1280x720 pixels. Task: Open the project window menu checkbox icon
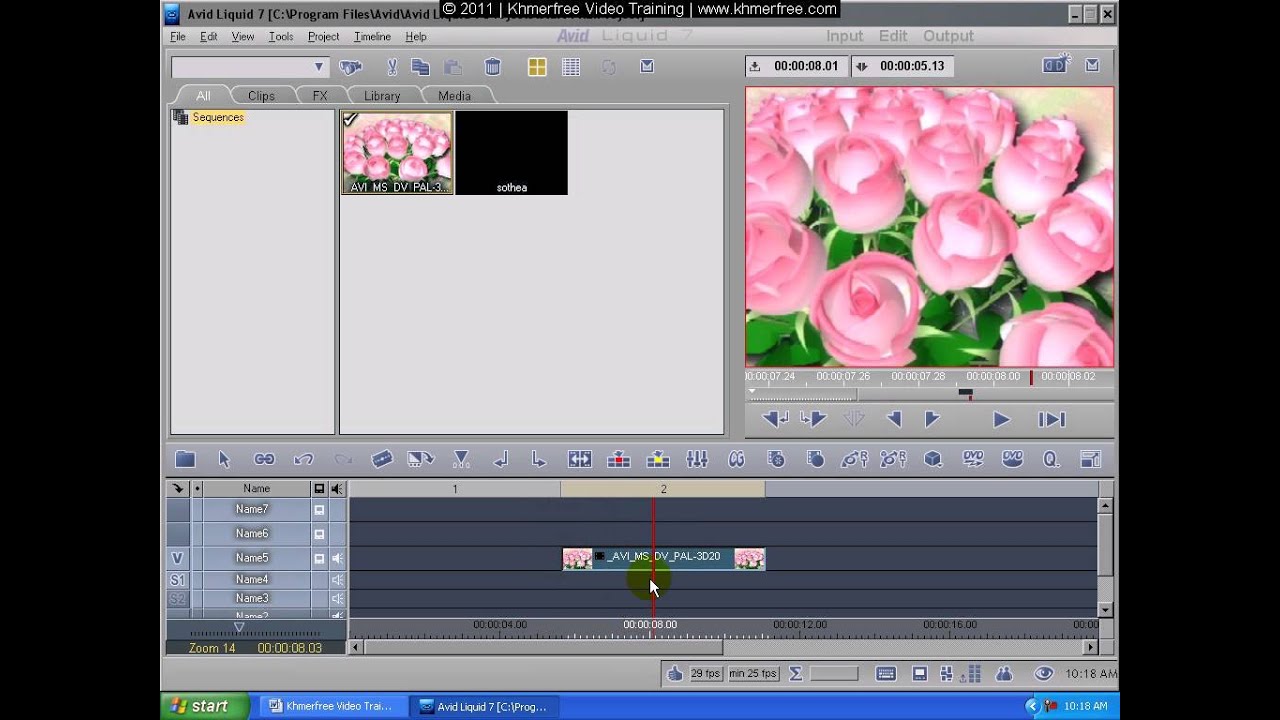pos(647,66)
